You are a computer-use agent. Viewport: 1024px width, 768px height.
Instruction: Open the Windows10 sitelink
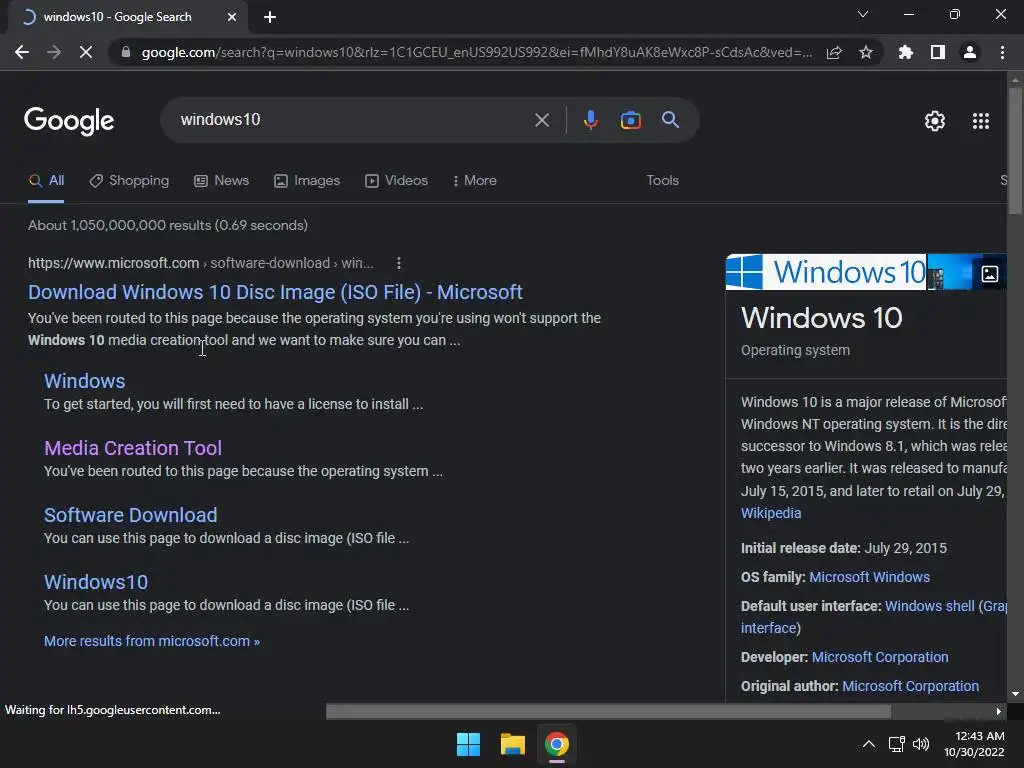click(96, 582)
